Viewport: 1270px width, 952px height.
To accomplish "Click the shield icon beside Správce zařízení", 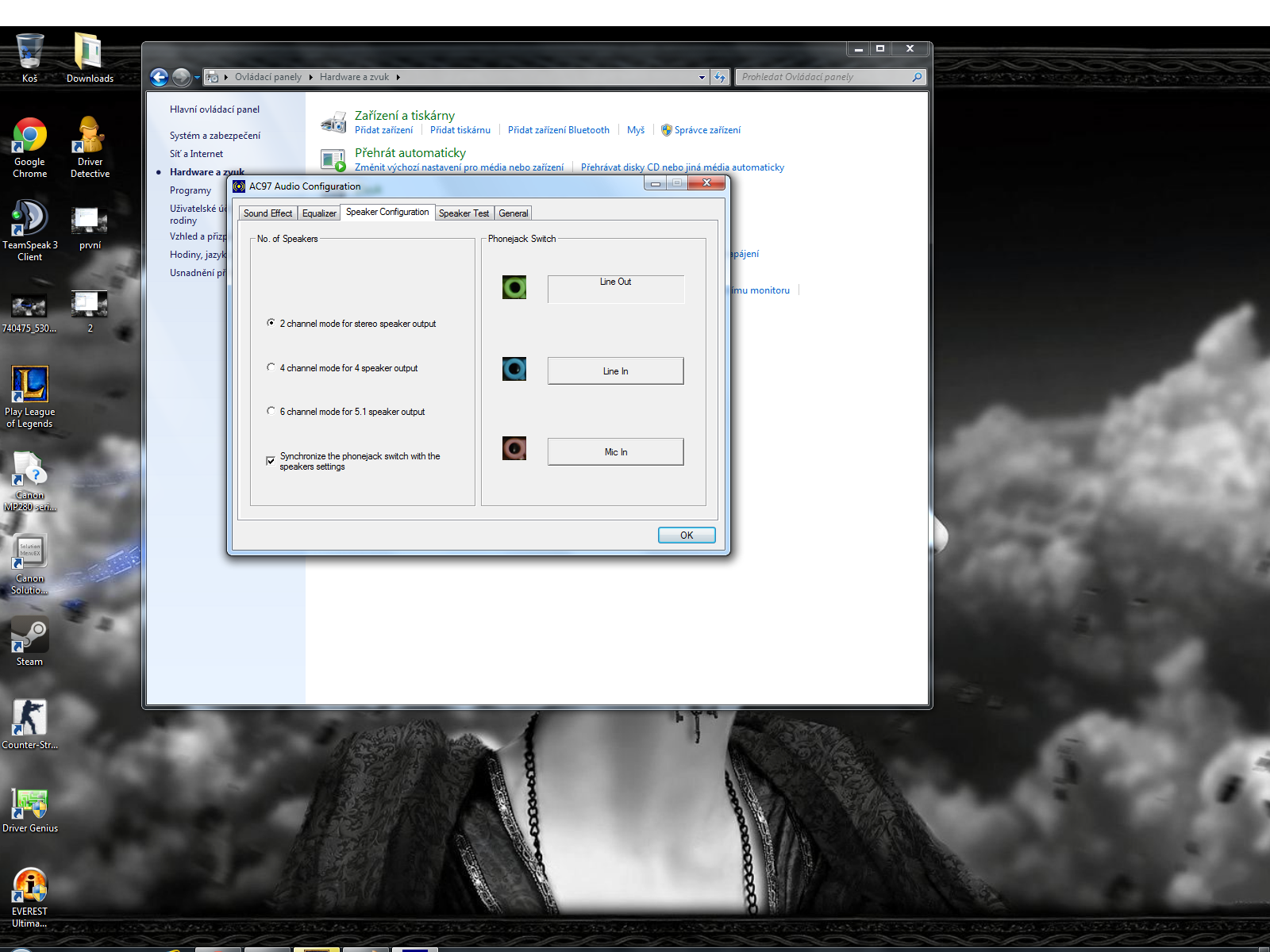I will [x=667, y=130].
